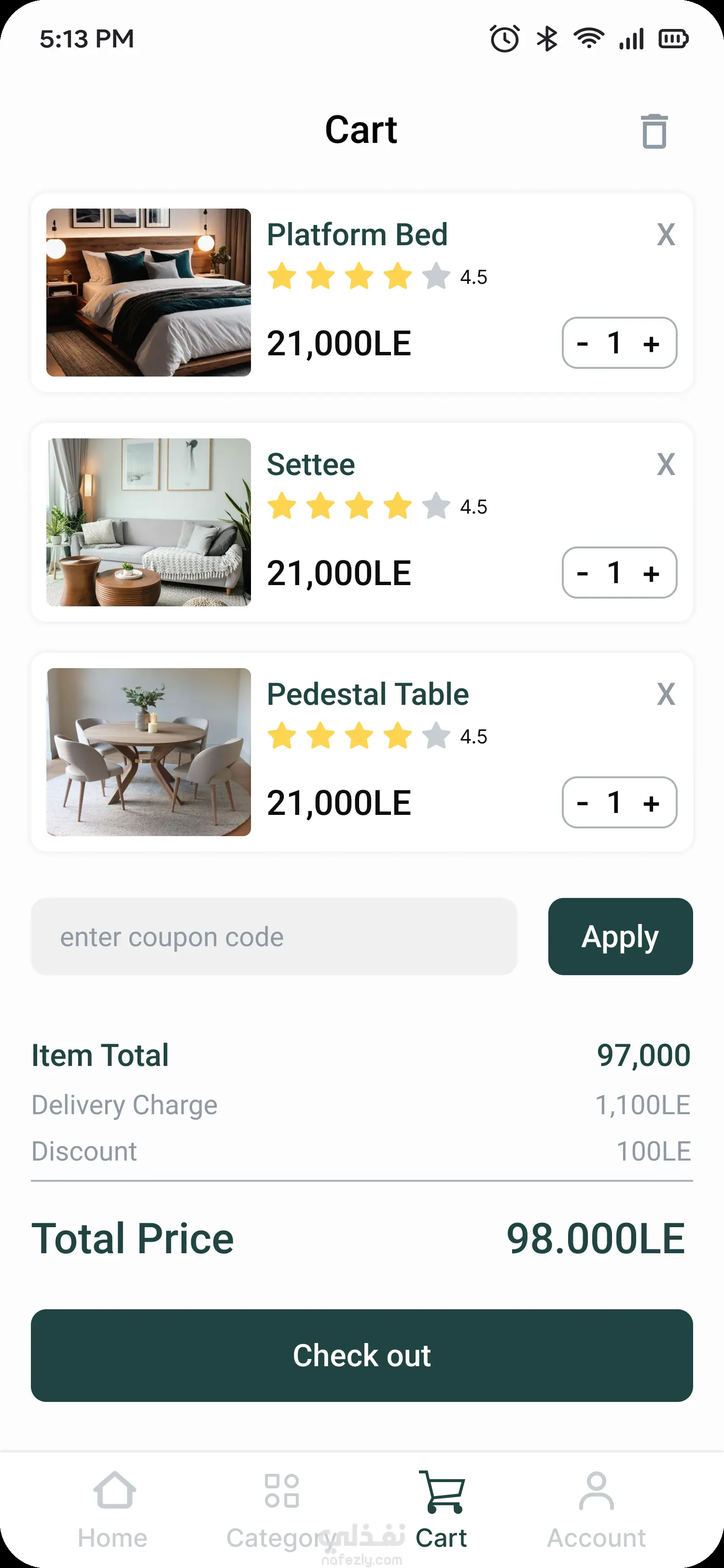This screenshot has width=724, height=1568.
Task: Select the Cart tab icon
Action: [442, 1493]
